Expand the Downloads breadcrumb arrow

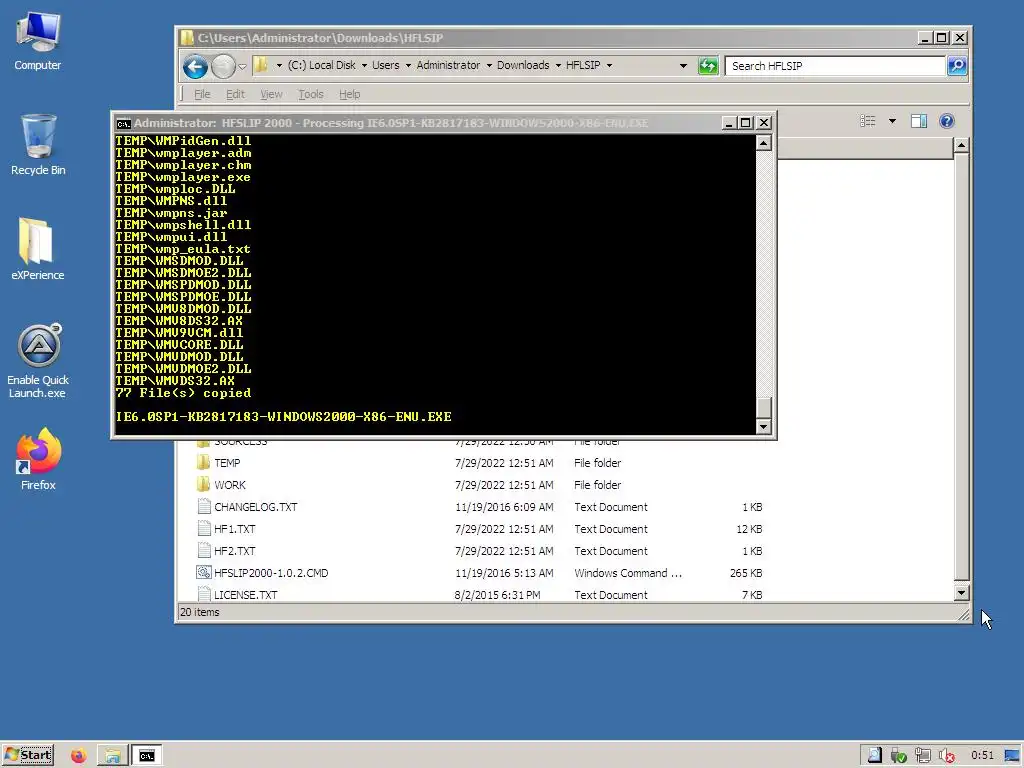click(558, 65)
